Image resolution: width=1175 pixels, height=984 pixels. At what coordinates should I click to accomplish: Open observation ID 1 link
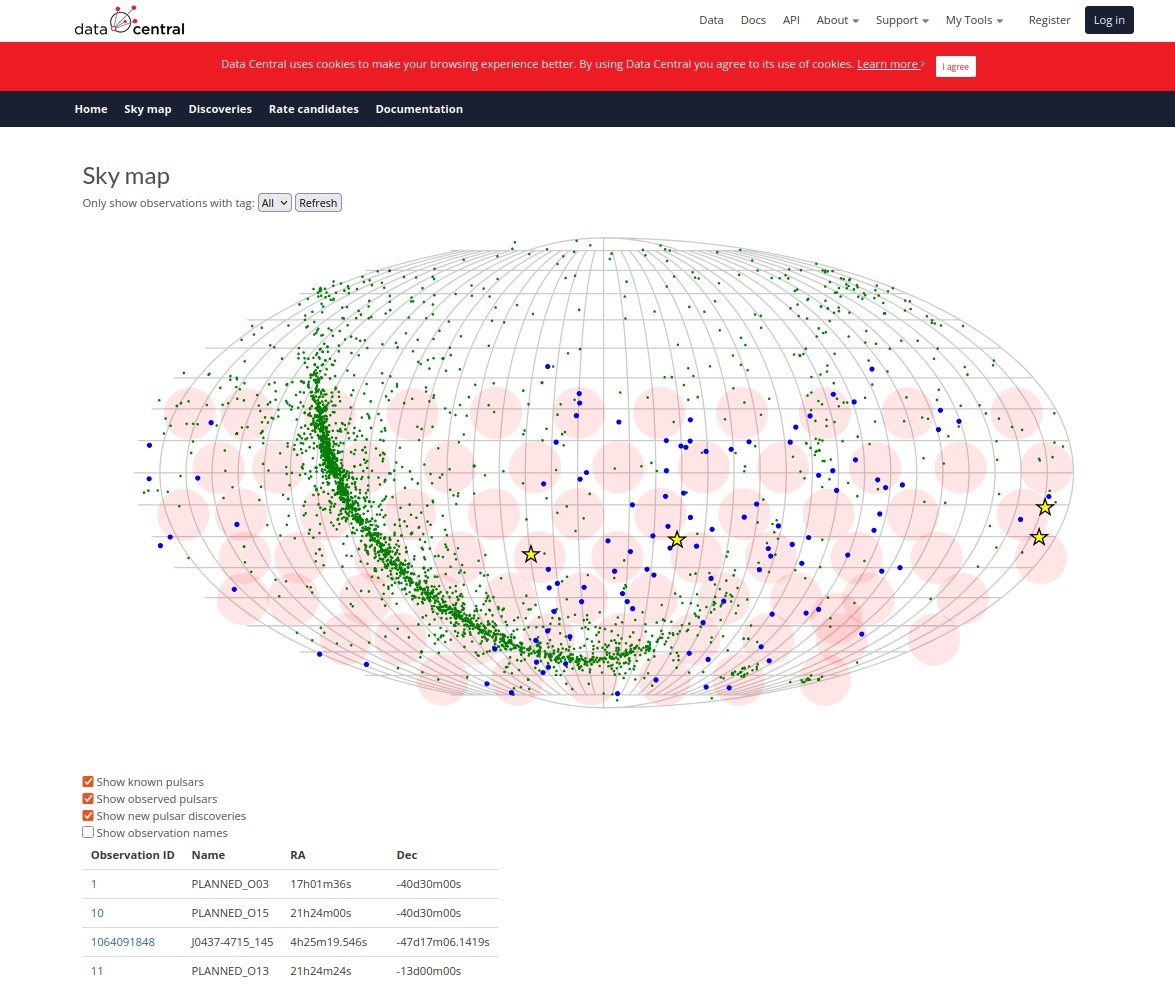coord(94,884)
